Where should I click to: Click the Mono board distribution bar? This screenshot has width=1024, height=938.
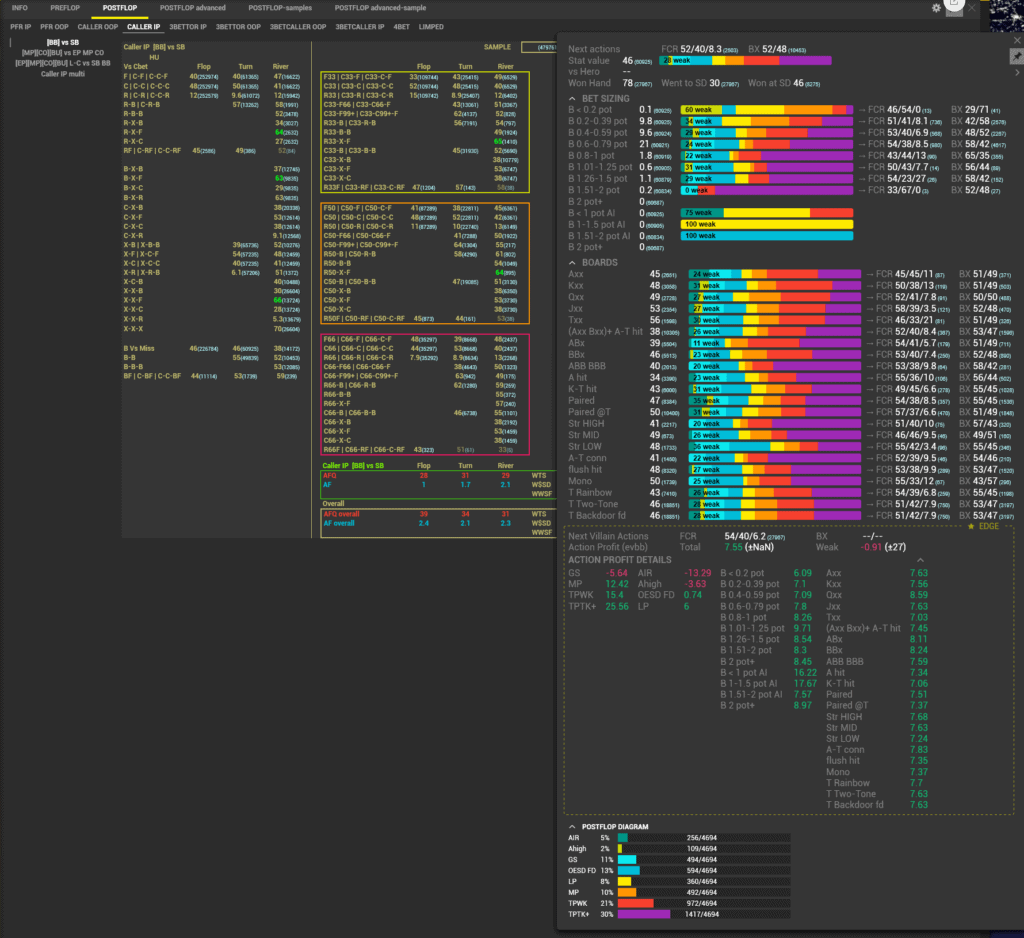[775, 481]
